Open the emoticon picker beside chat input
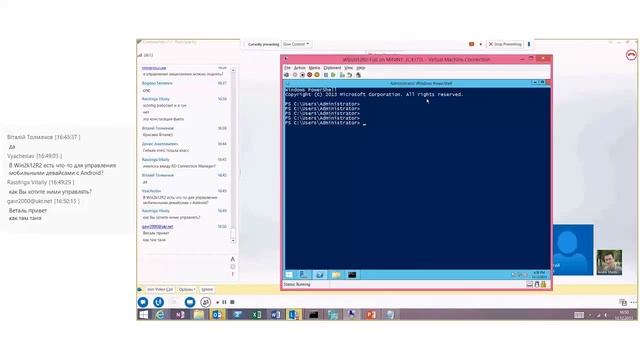 click(233, 267)
